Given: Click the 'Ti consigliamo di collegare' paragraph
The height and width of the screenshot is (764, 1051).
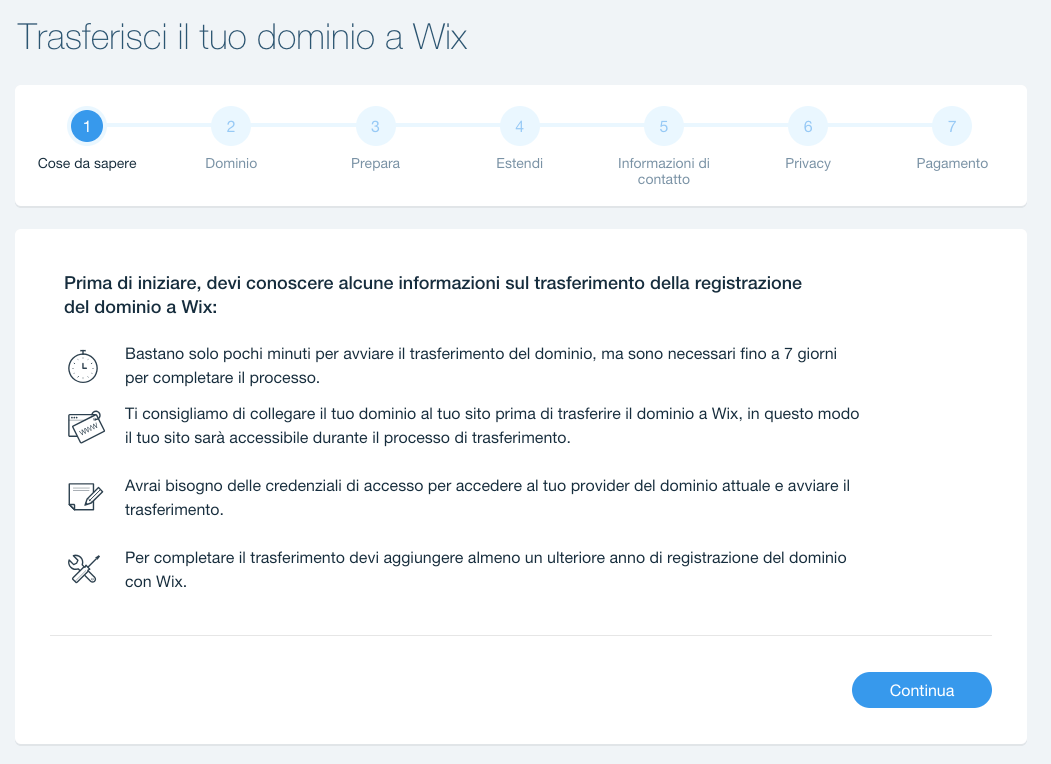Looking at the screenshot, I should [492, 426].
